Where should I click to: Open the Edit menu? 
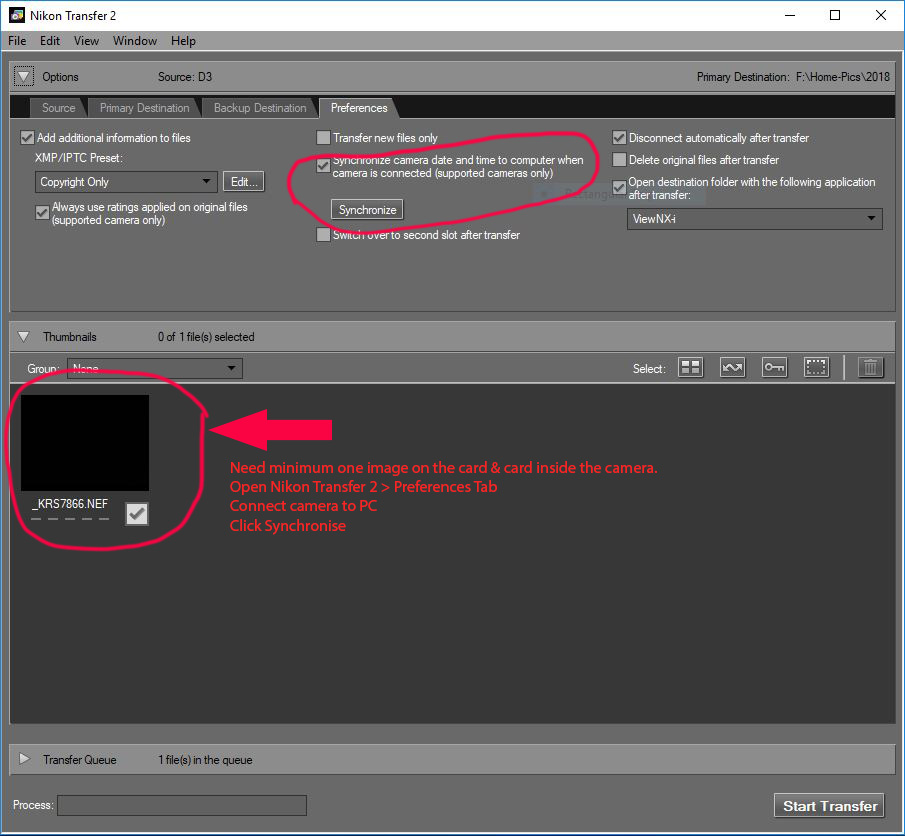tap(50, 40)
